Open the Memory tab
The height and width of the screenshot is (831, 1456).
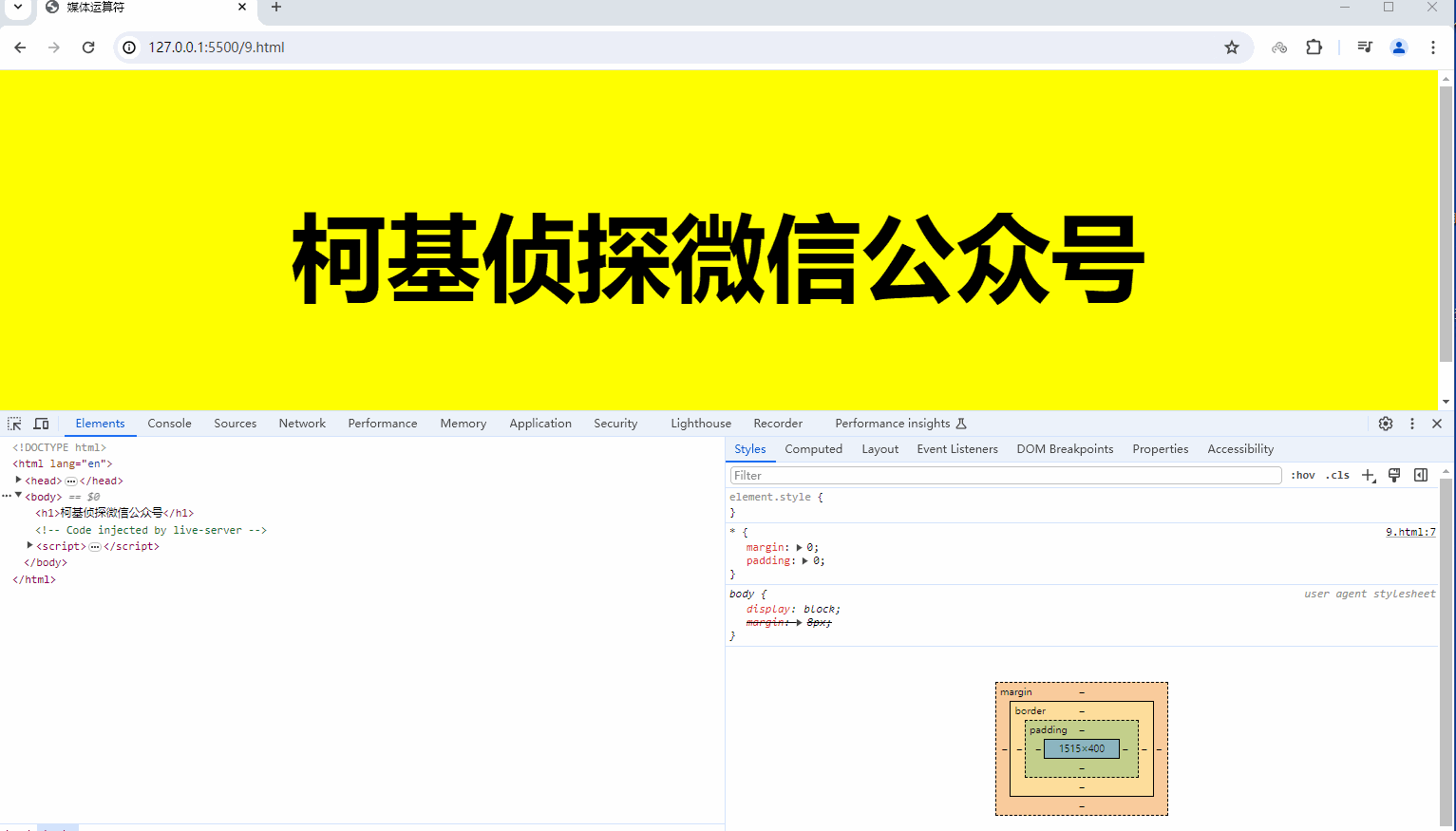[x=463, y=424]
